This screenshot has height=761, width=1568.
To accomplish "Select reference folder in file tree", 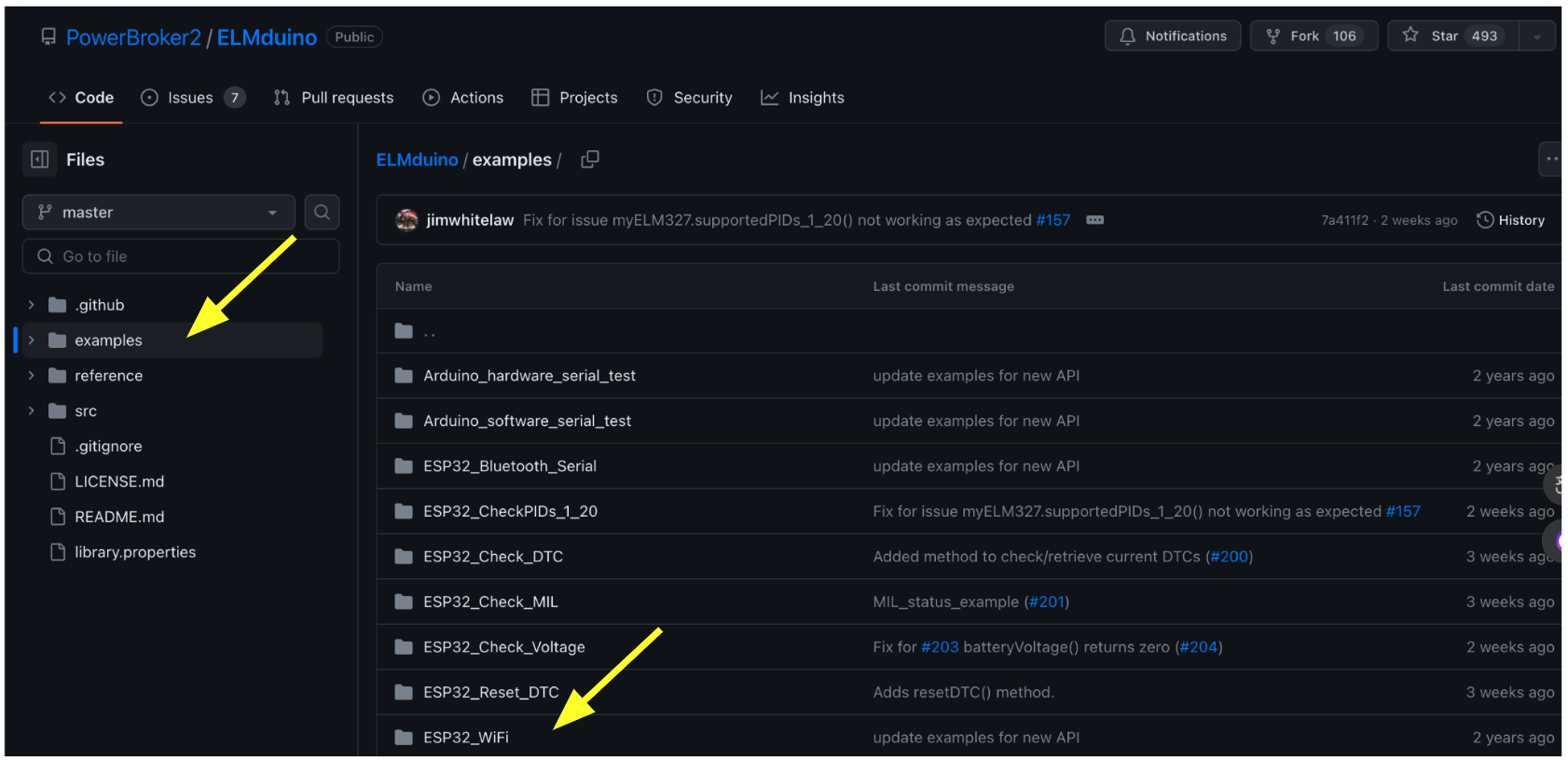I will 108,376.
